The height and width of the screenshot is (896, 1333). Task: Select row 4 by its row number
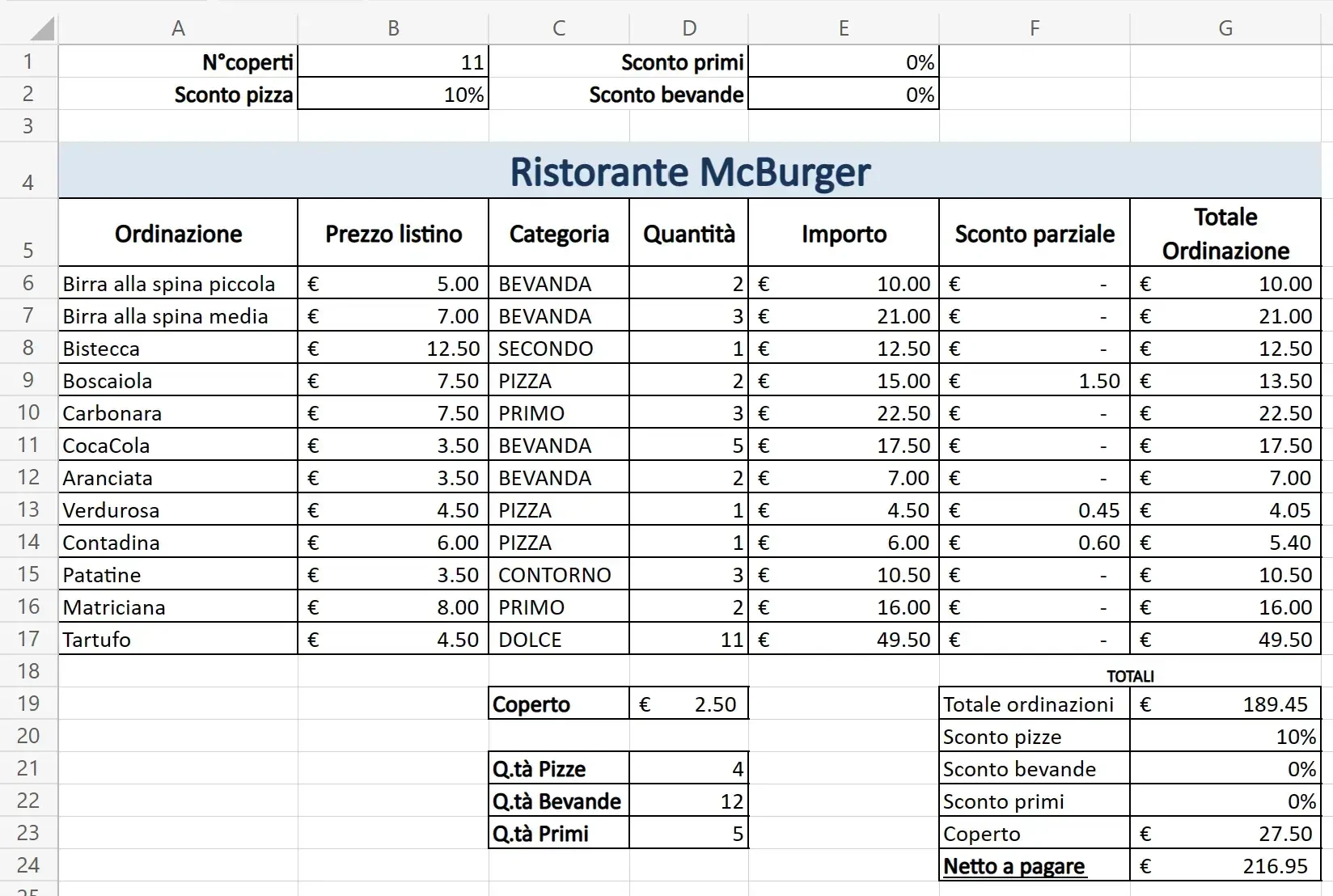click(x=28, y=171)
